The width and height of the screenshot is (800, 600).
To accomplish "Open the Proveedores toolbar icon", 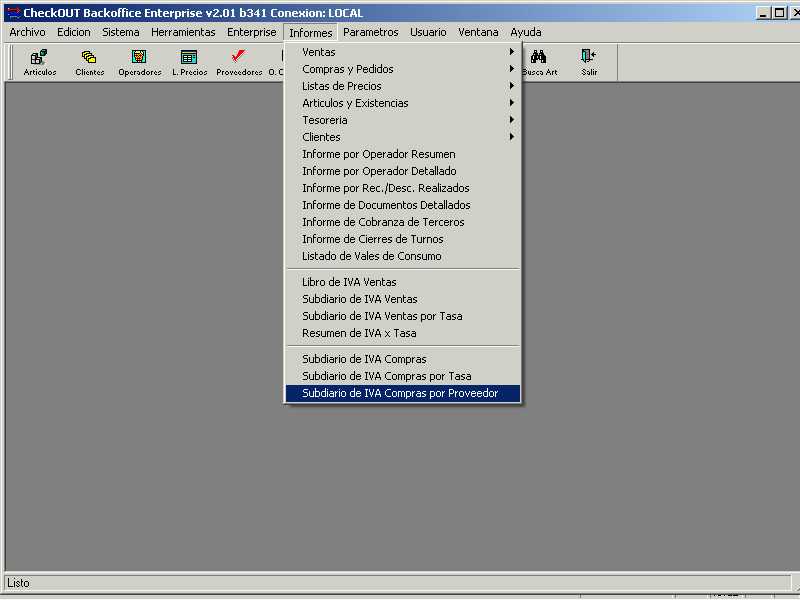I will pos(239,62).
